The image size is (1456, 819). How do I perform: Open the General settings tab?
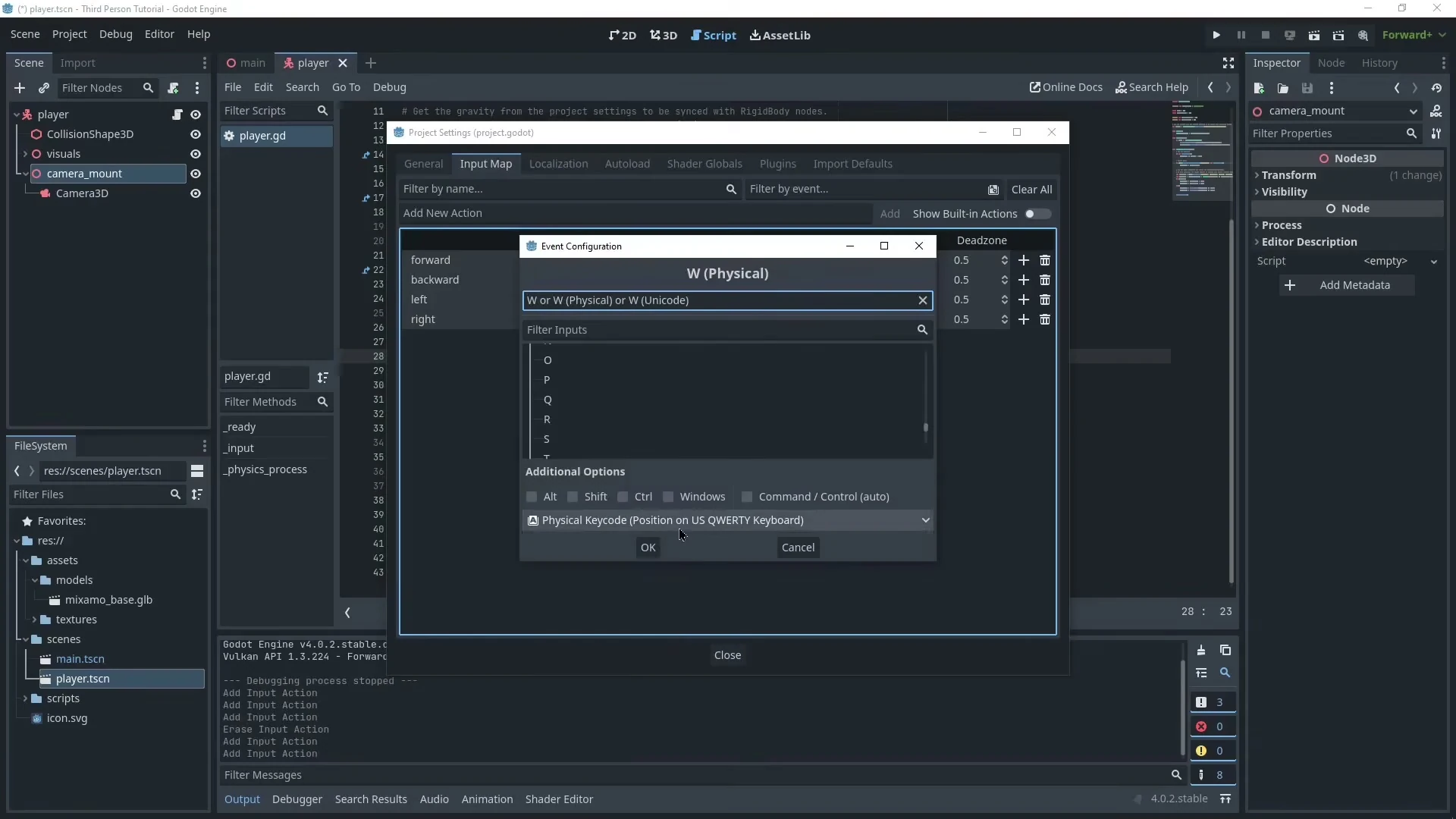point(423,164)
